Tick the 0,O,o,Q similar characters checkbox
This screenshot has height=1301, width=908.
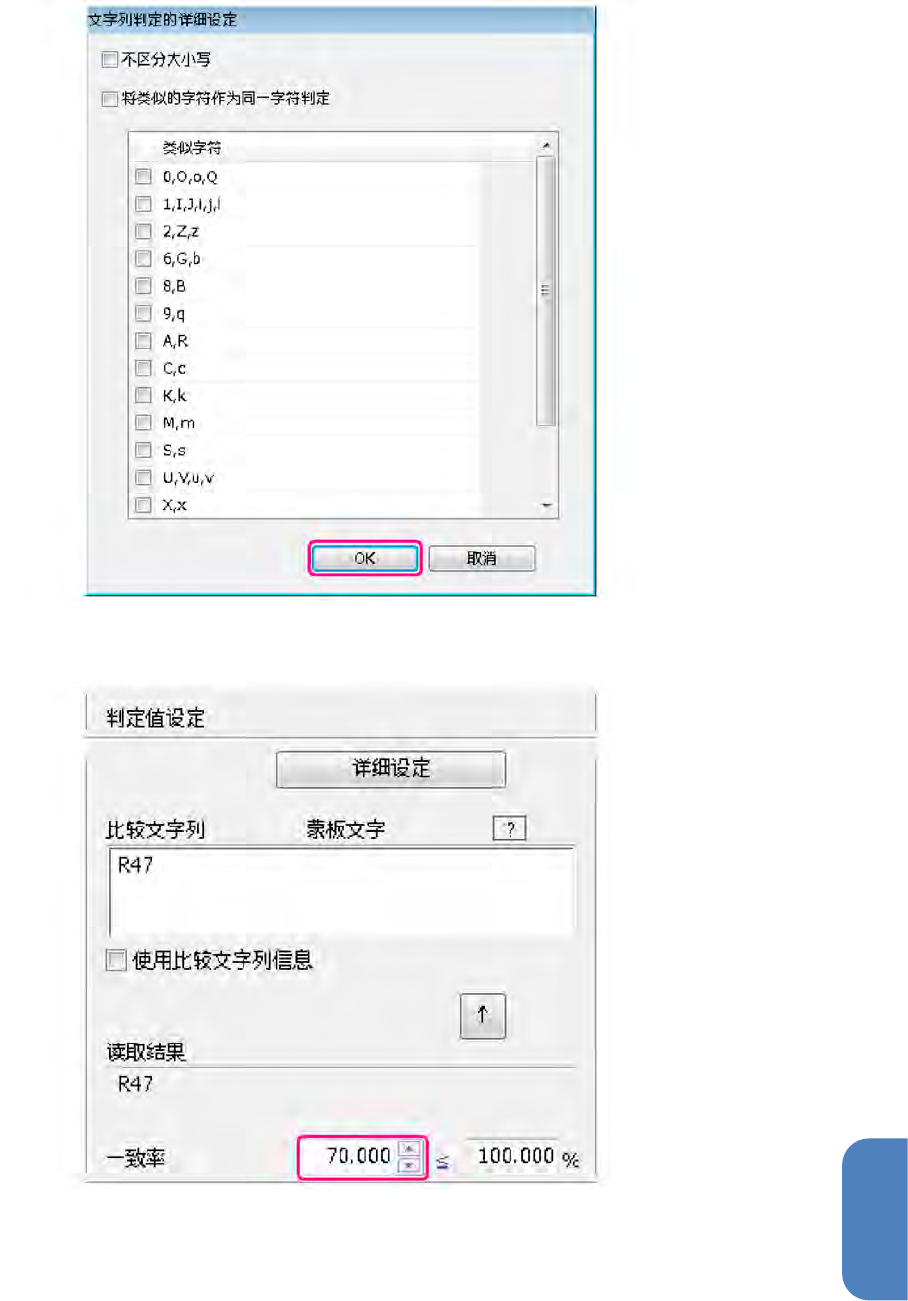142,177
